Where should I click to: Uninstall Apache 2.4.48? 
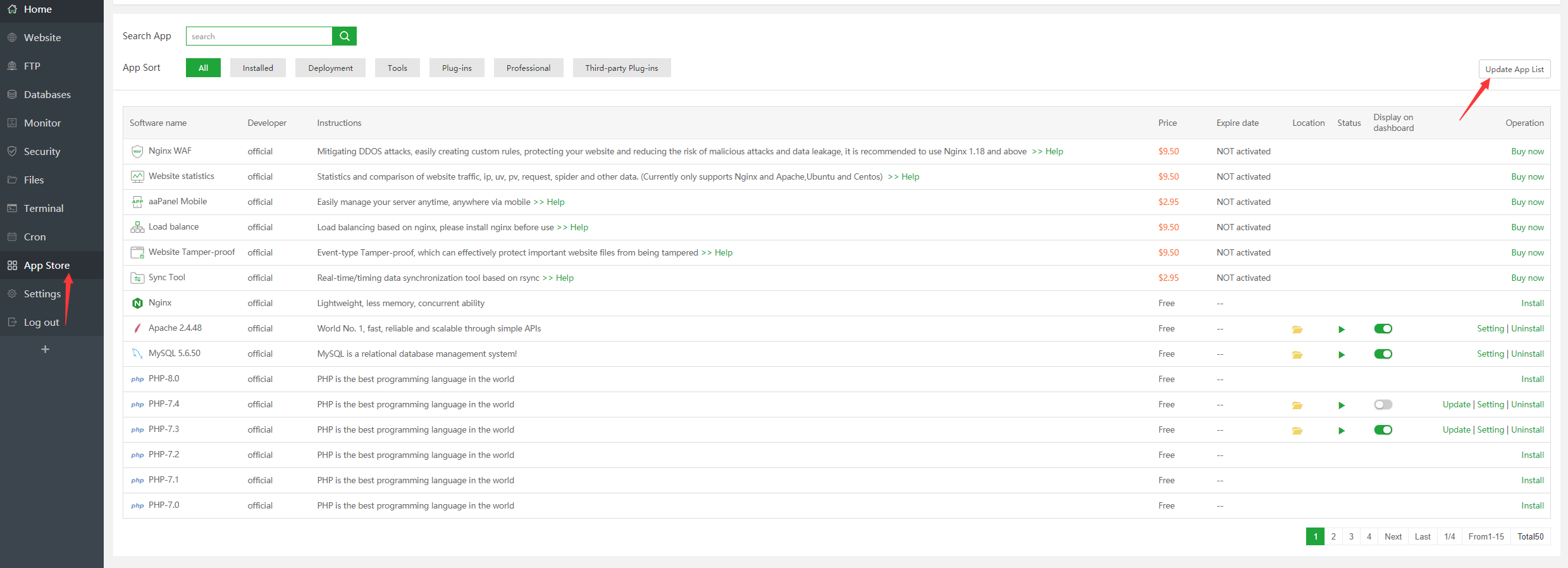click(1528, 328)
